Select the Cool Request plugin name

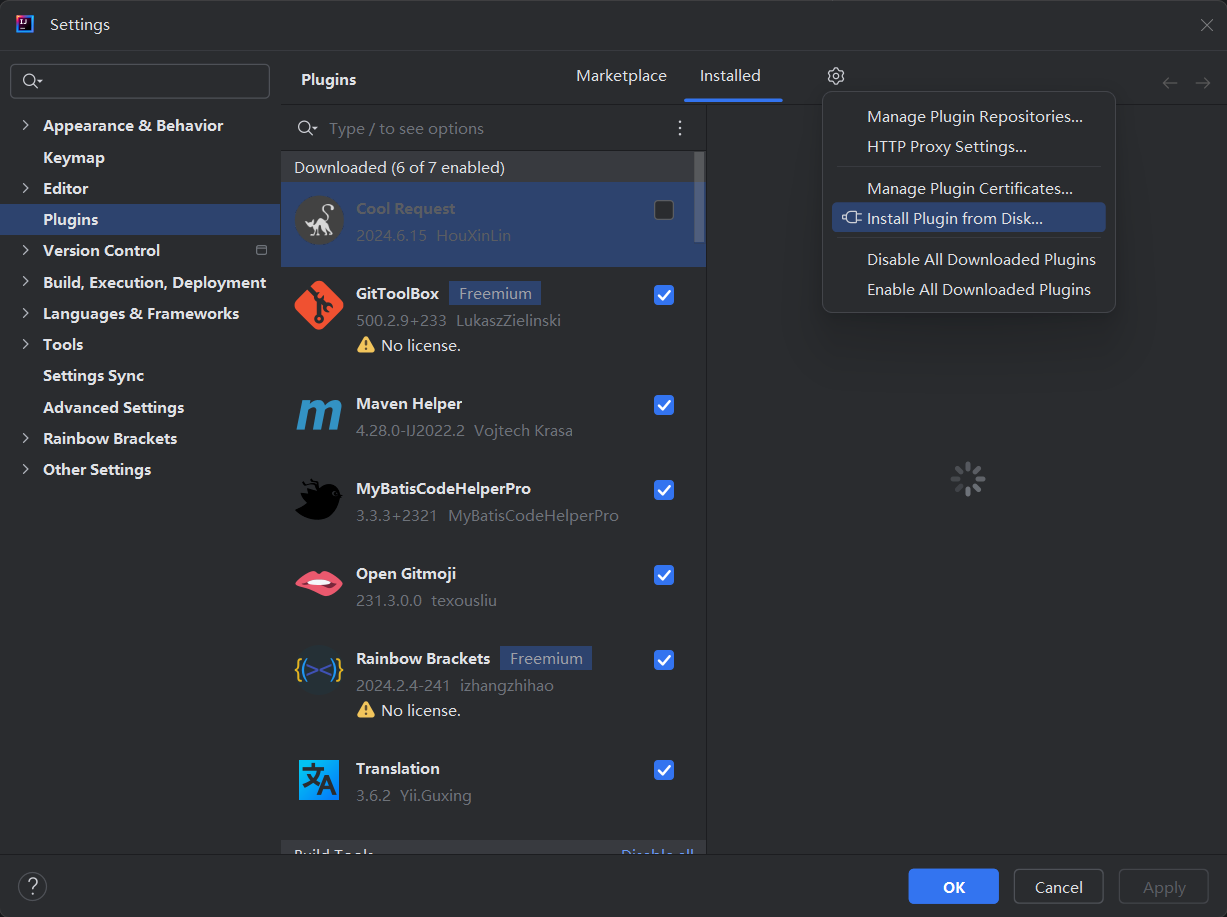click(405, 208)
